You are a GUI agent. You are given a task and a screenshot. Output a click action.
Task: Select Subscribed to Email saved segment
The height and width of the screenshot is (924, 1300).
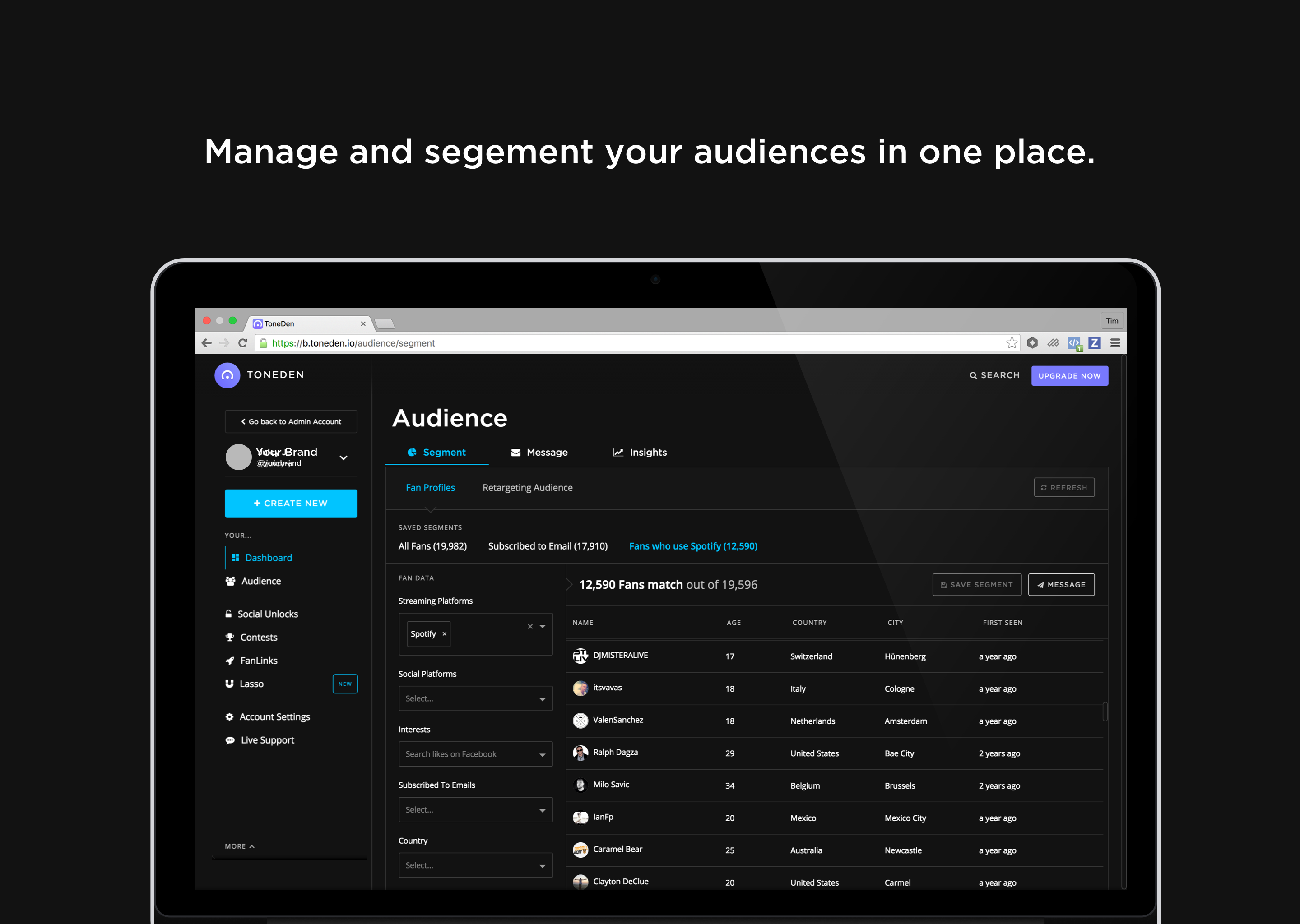548,546
